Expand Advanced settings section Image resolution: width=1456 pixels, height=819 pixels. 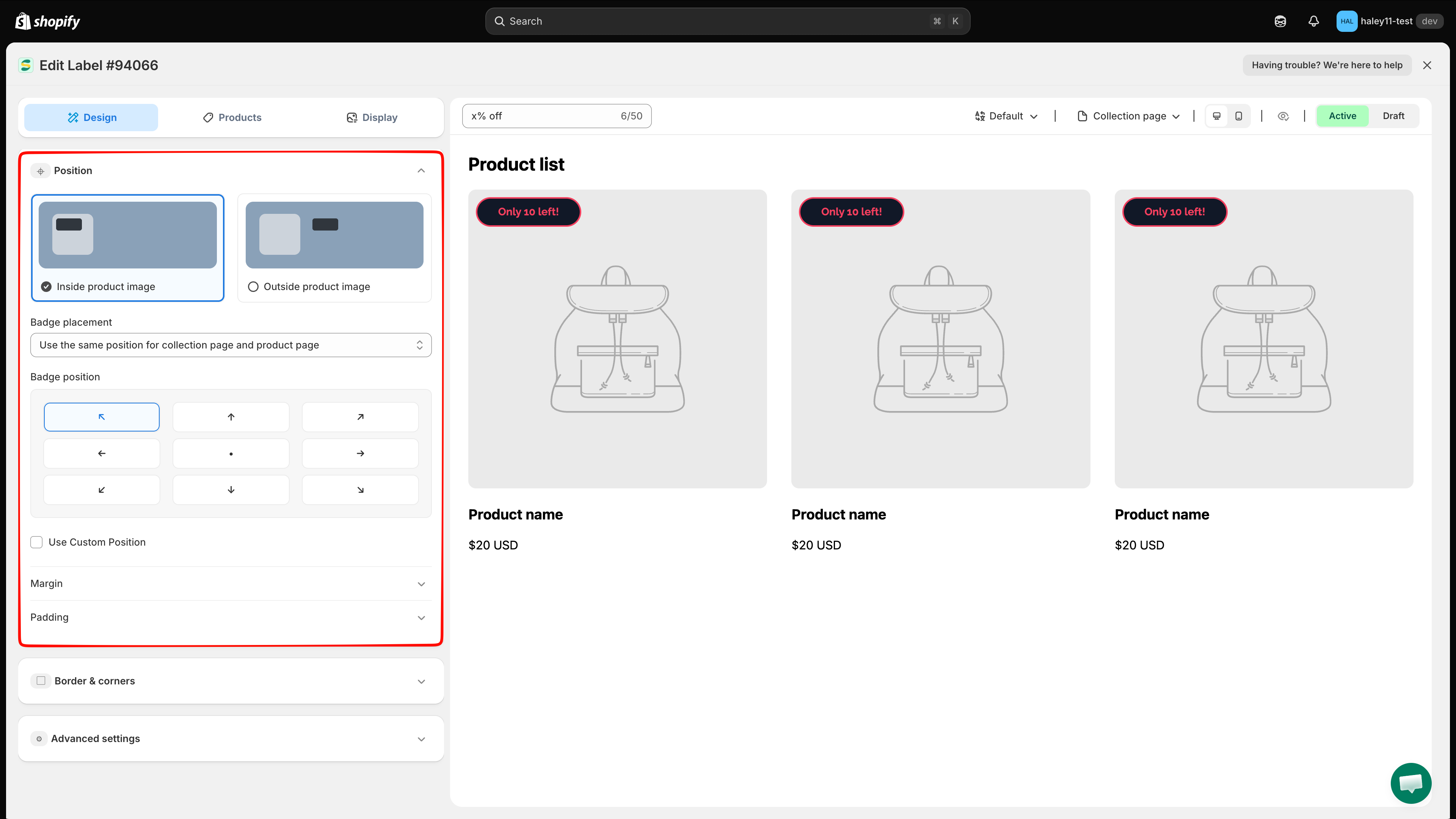231,739
